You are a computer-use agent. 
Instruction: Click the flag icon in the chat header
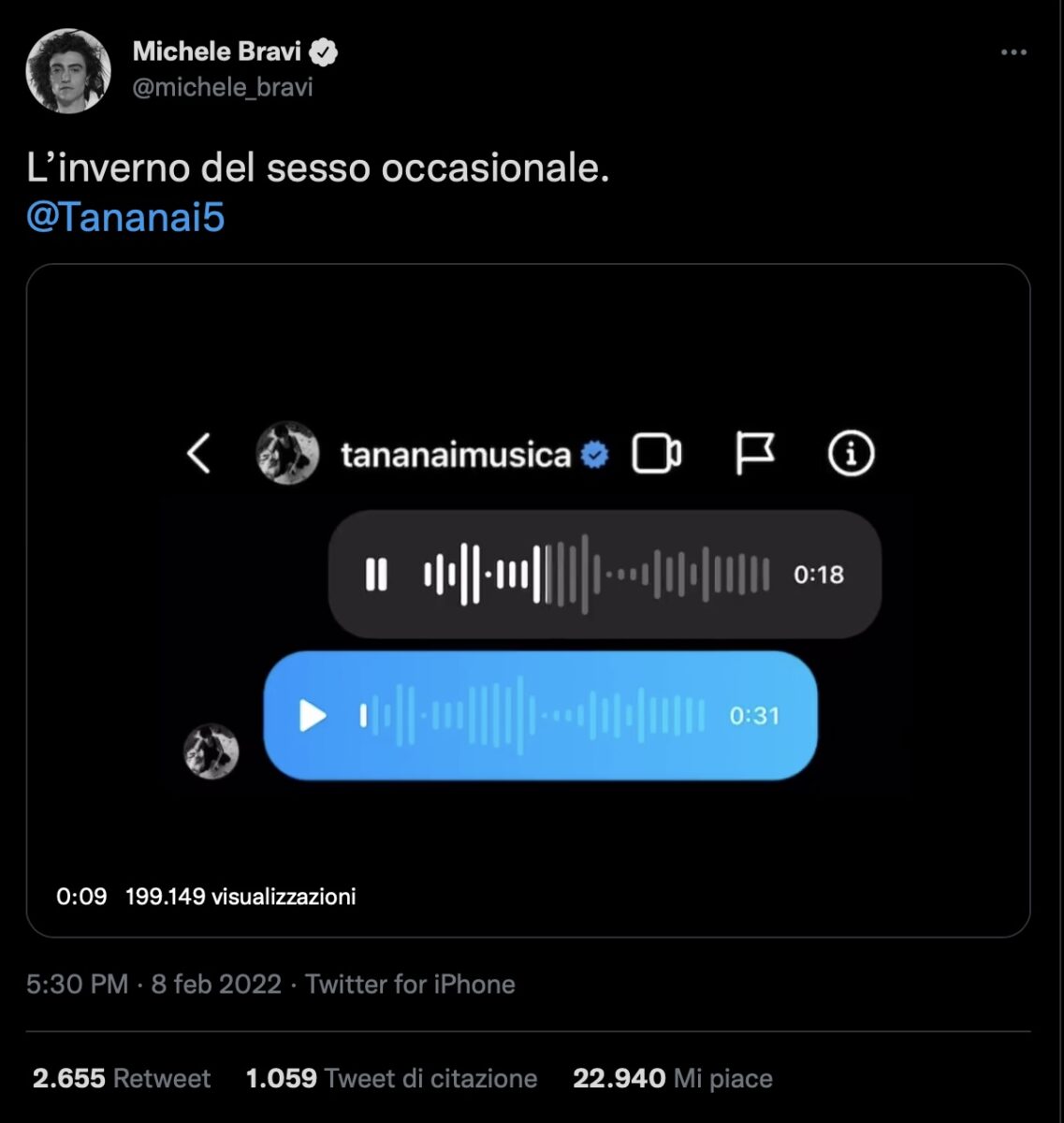[753, 454]
